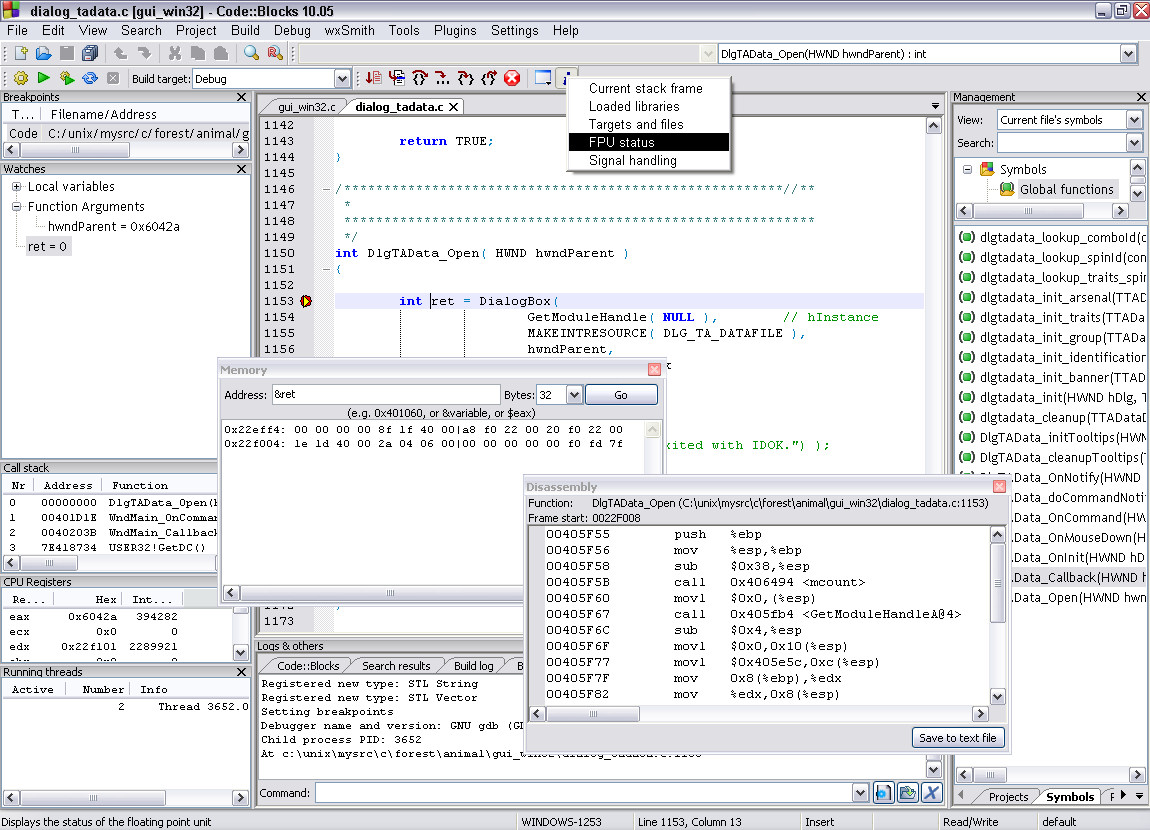1150x830 pixels.
Task: Open the Debugging windows toolbar icon
Action: click(x=543, y=78)
